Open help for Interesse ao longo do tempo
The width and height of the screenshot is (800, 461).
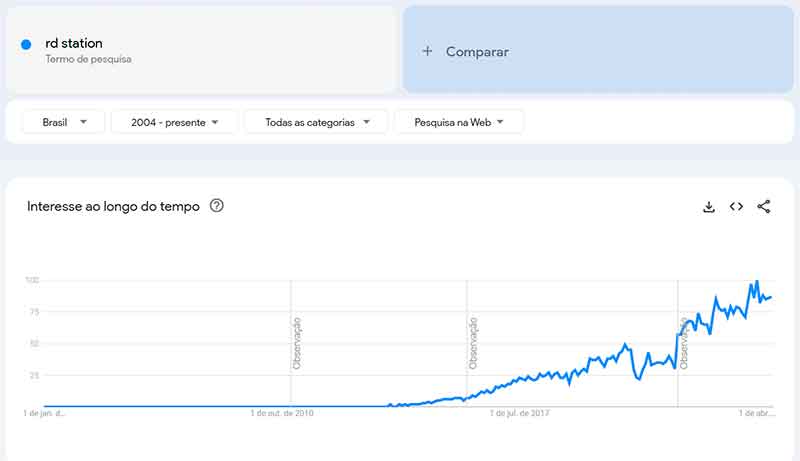[x=217, y=206]
